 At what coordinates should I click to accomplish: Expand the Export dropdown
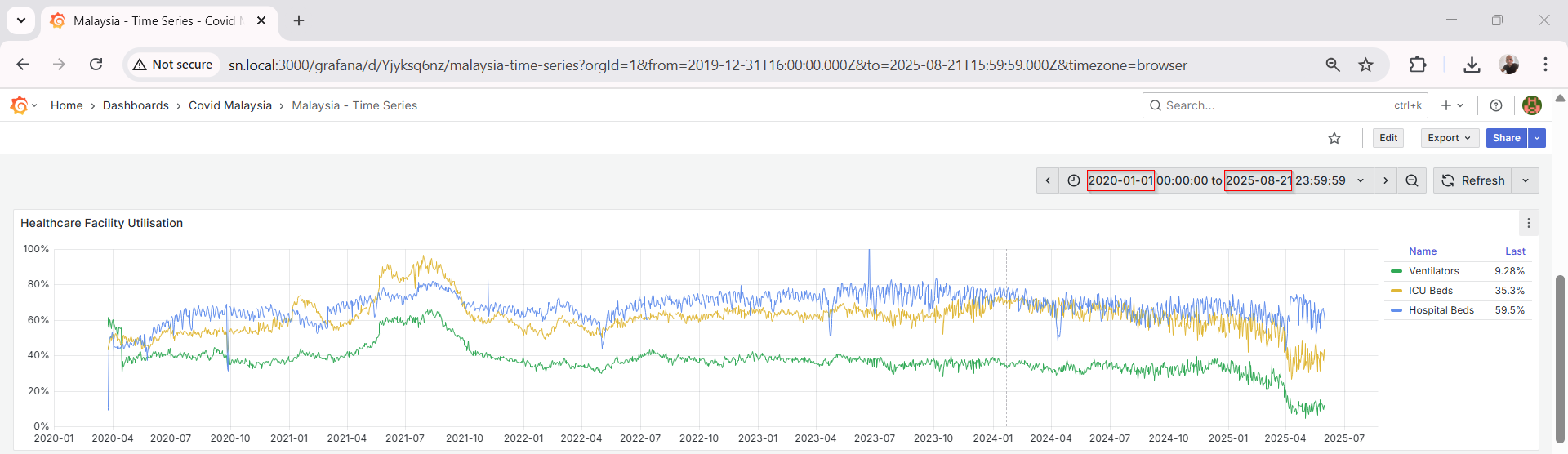tap(1450, 138)
